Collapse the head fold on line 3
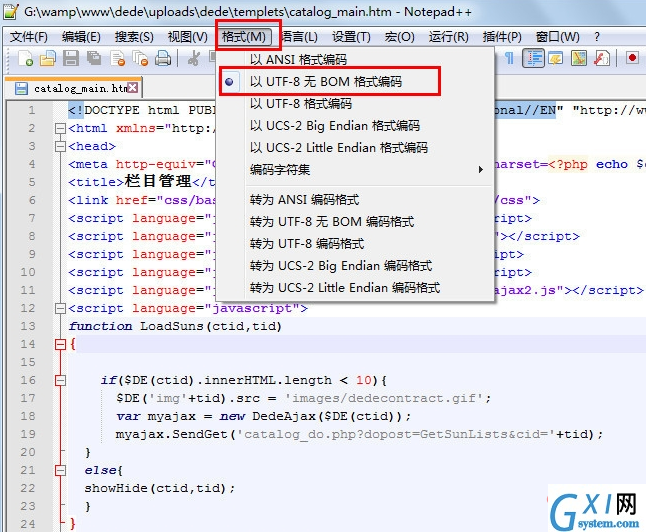The height and width of the screenshot is (532, 646). [60, 146]
